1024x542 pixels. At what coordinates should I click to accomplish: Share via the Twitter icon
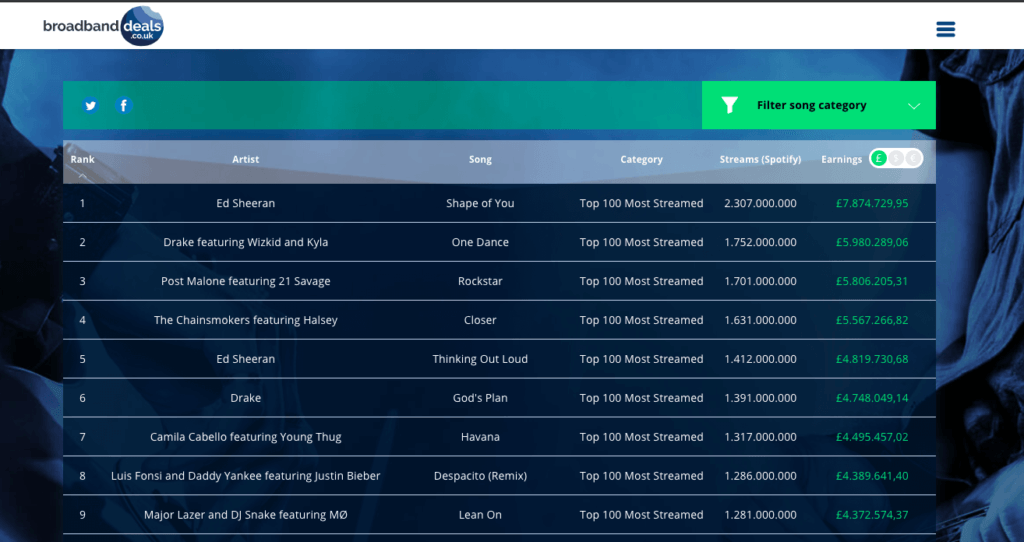point(91,105)
